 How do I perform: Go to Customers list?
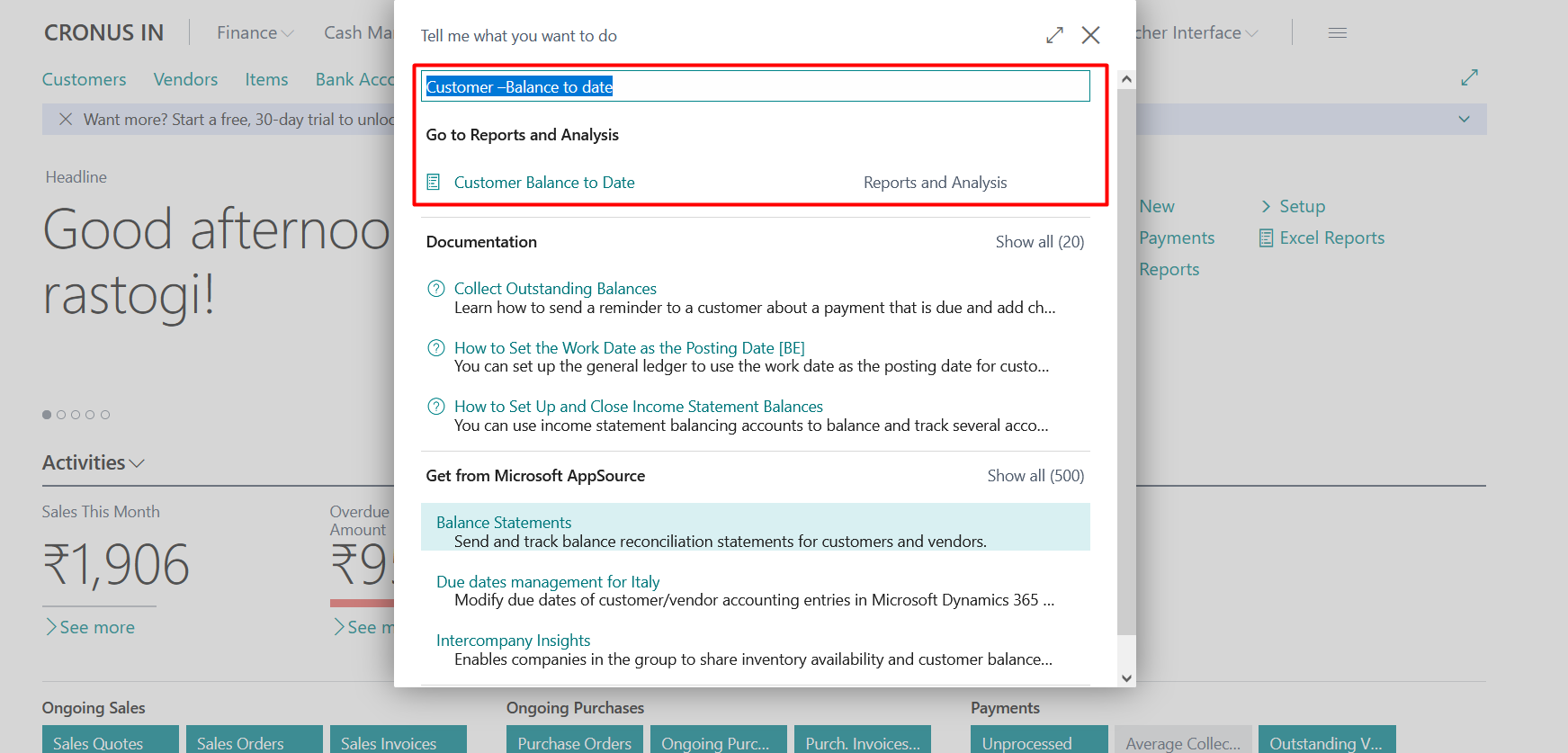(84, 79)
